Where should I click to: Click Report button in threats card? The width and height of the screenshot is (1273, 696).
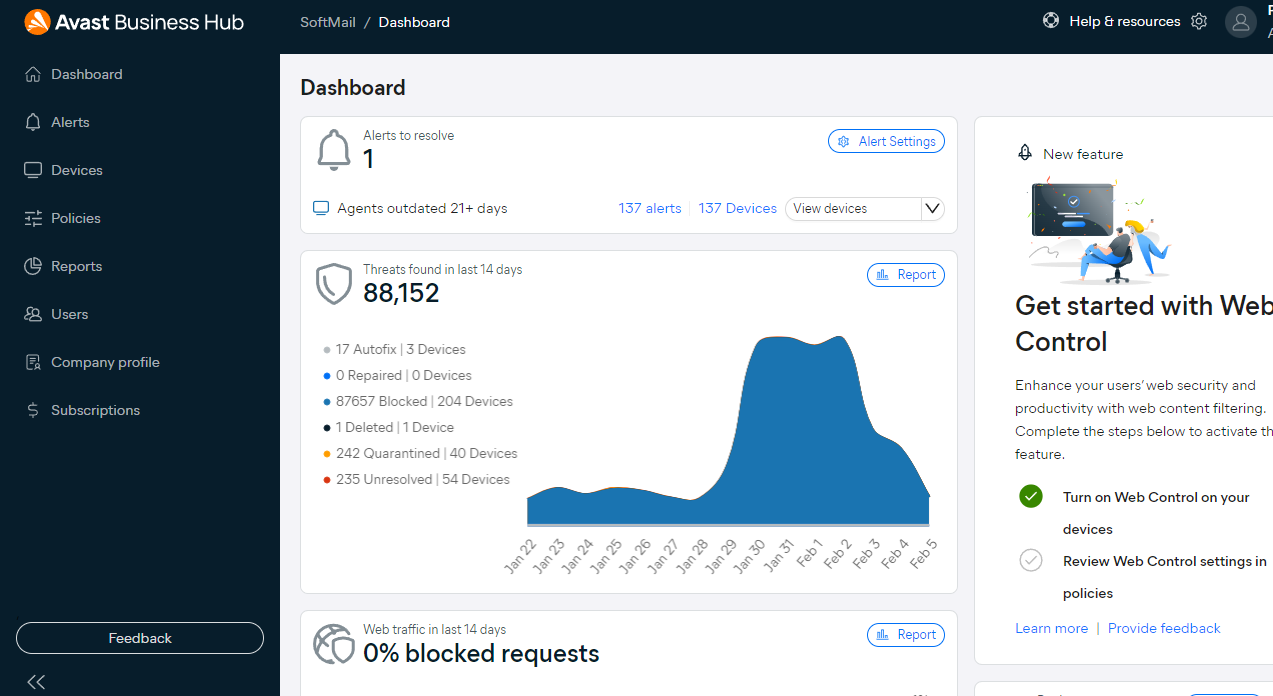[906, 274]
